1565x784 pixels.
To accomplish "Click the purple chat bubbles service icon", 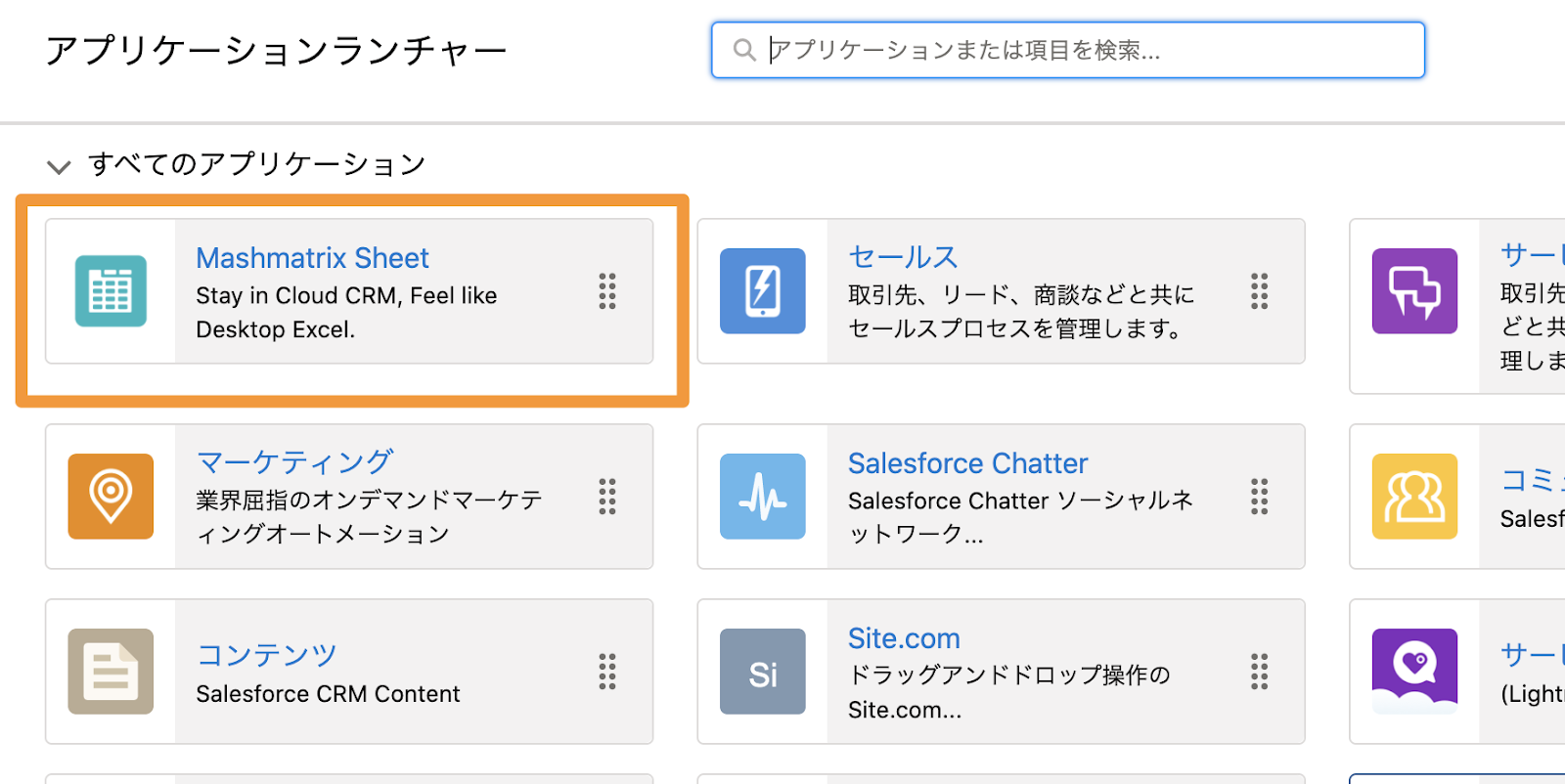I will pos(1414,291).
